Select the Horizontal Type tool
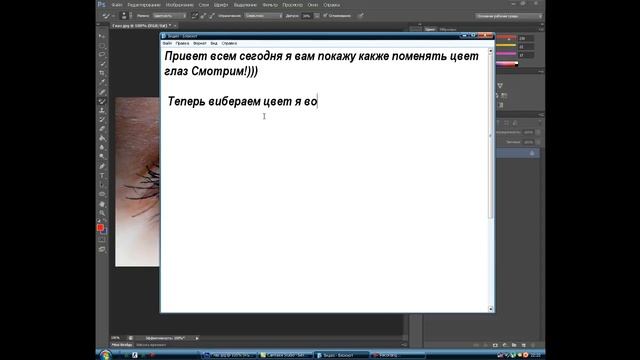Viewport: 640px width, 360px height. tap(102, 176)
